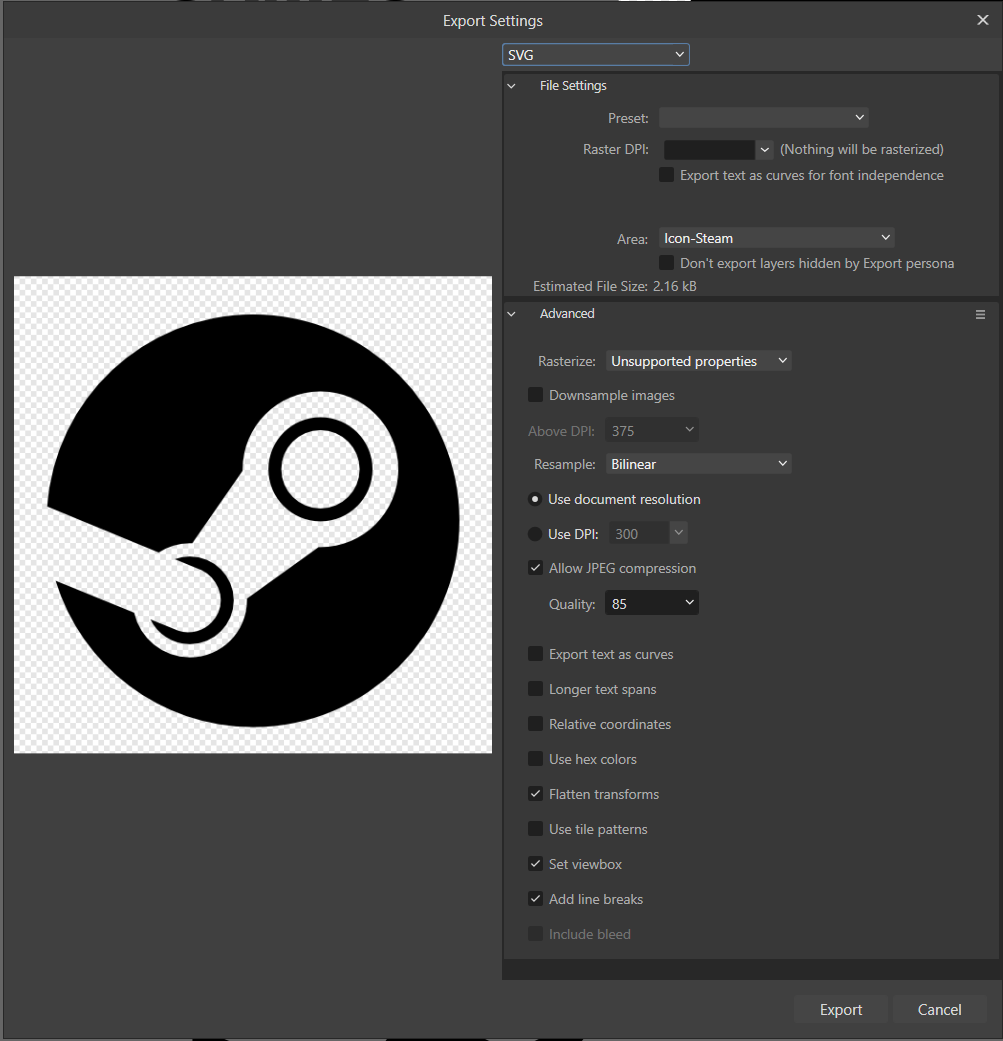This screenshot has height=1041, width=1003.
Task: Click the Estimated File Size 2.16 kB text
Action: [615, 286]
